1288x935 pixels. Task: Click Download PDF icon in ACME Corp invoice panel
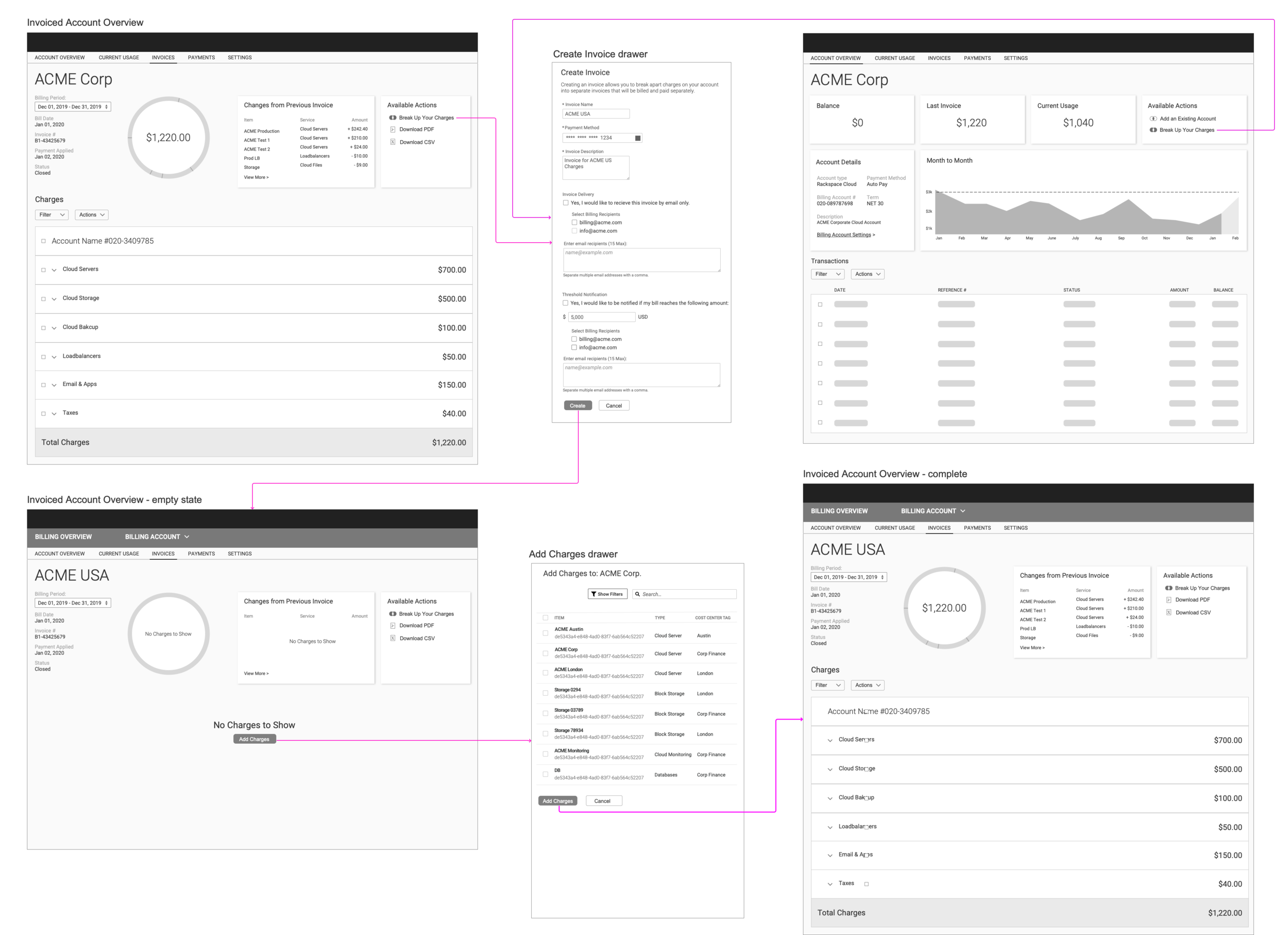(393, 129)
